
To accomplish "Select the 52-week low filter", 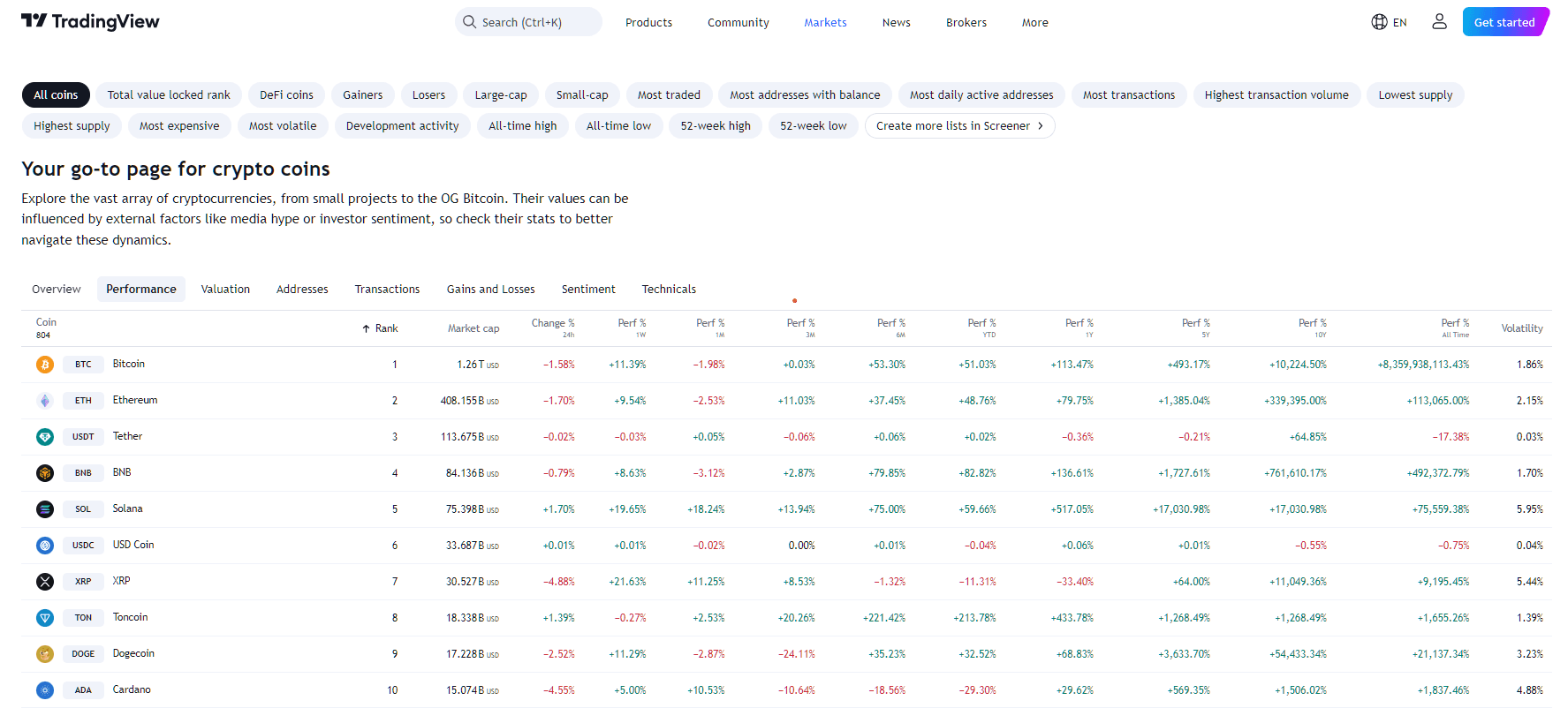I will coord(814,126).
